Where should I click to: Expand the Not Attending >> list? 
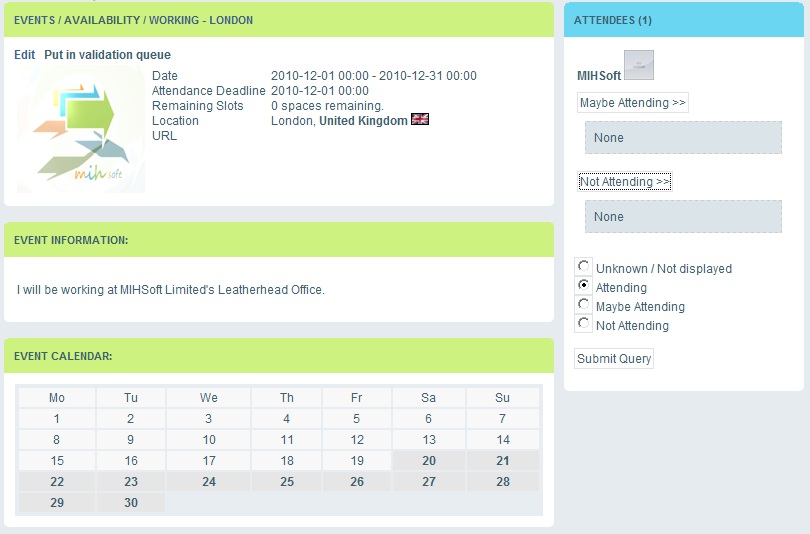[x=625, y=182]
